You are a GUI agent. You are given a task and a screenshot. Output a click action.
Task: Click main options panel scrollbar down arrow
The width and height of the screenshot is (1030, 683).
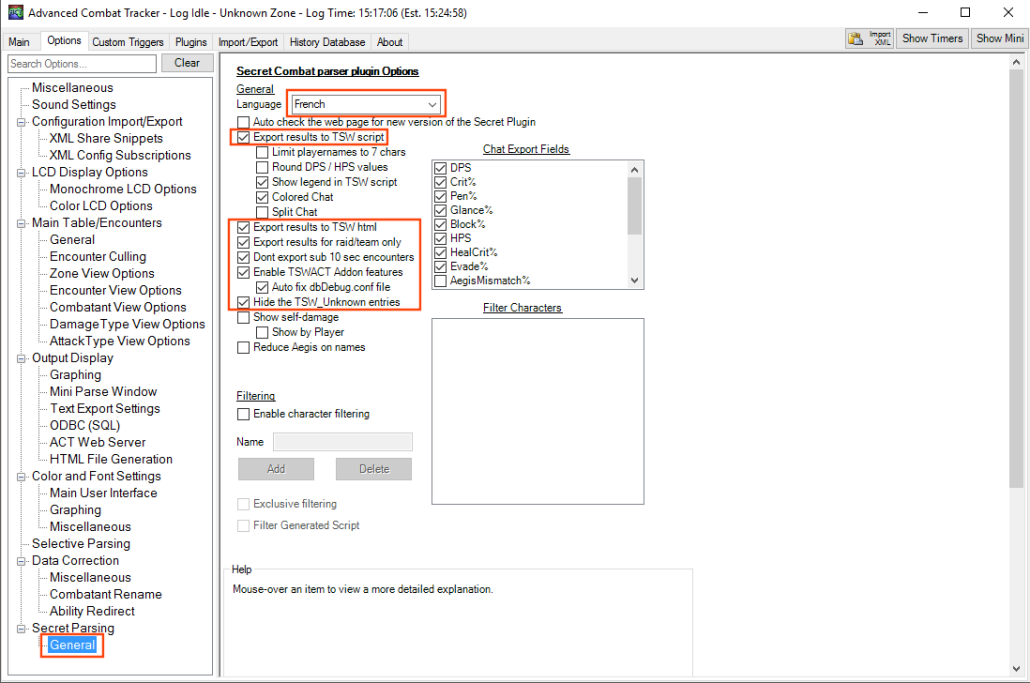click(1016, 669)
